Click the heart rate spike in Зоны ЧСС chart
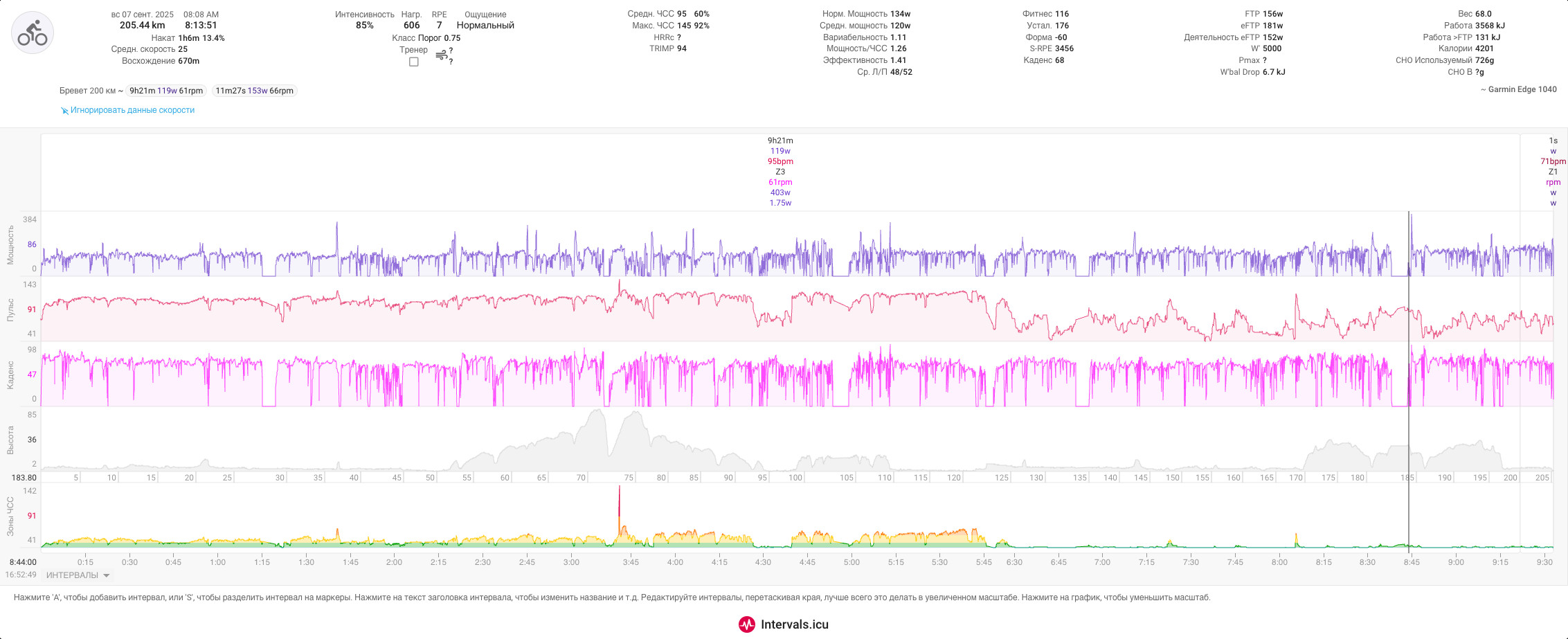The width and height of the screenshot is (1568, 639). [619, 509]
